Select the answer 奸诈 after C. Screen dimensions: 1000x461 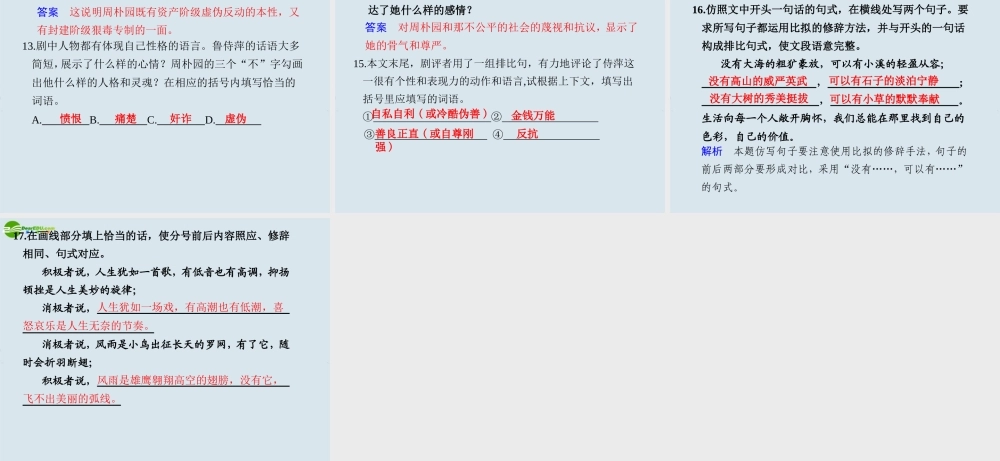180,119
